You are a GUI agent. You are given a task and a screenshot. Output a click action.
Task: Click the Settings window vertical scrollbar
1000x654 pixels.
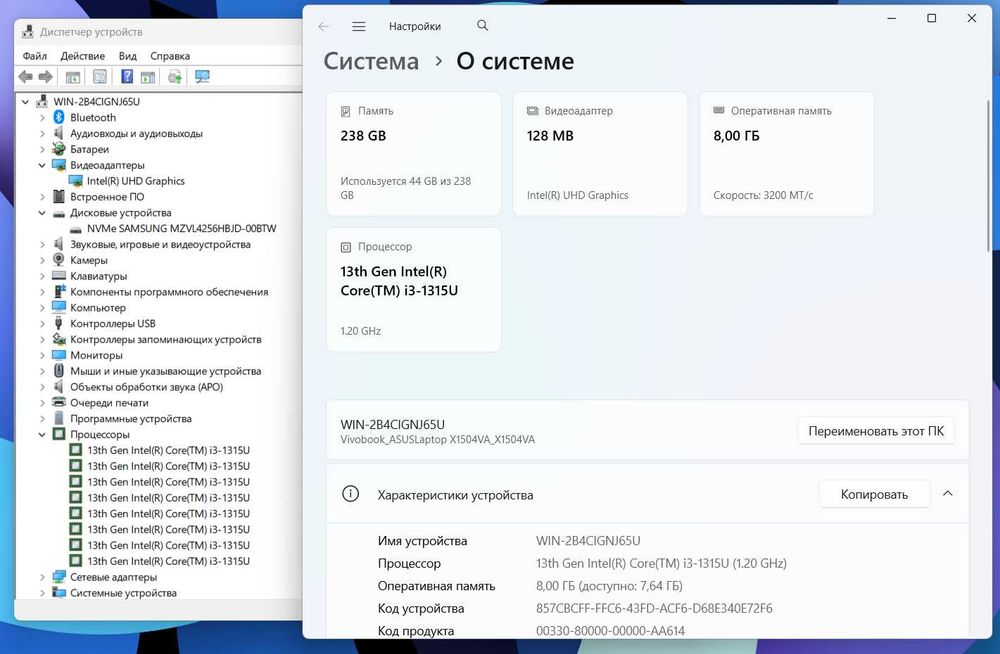pos(989,175)
